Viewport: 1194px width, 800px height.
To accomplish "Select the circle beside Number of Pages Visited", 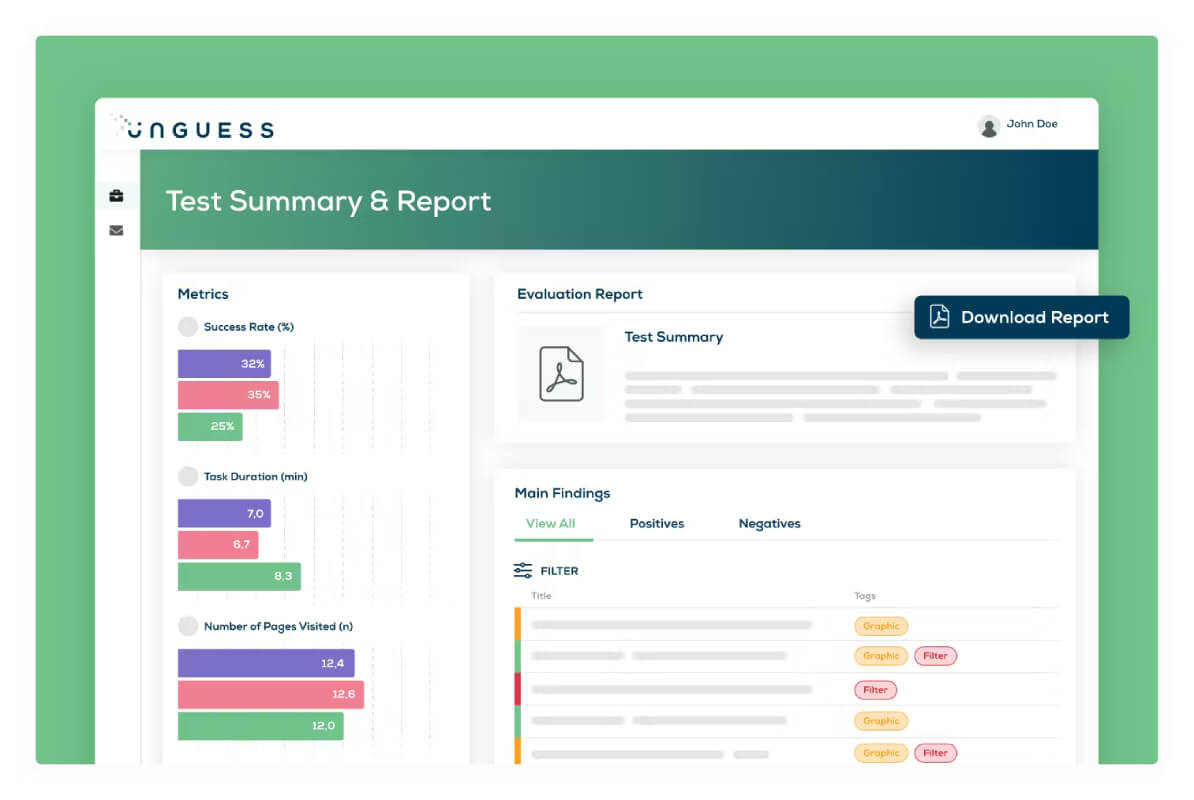I will 187,626.
